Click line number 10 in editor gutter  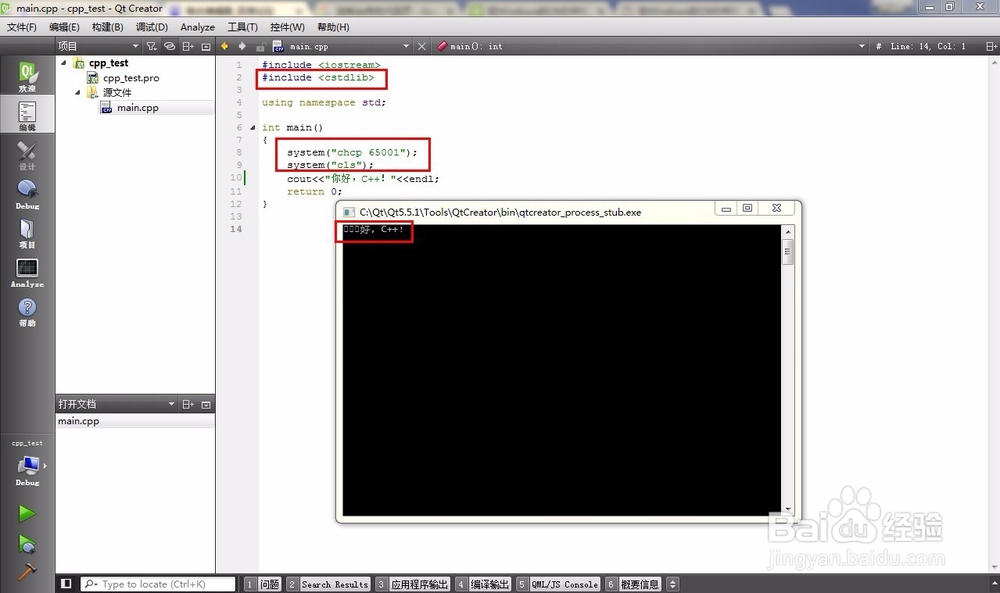[x=236, y=178]
